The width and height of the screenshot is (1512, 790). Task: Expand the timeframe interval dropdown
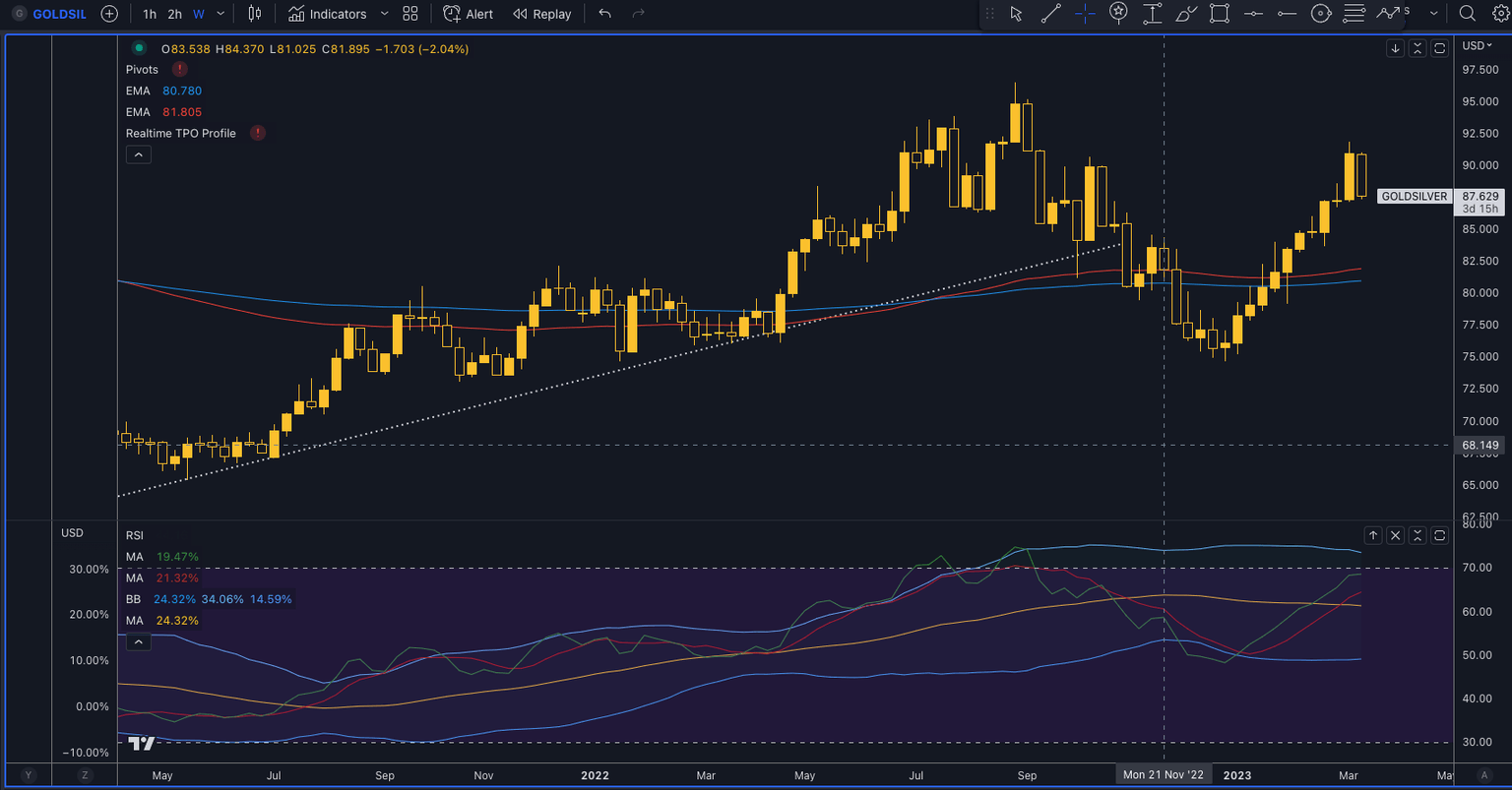point(220,14)
